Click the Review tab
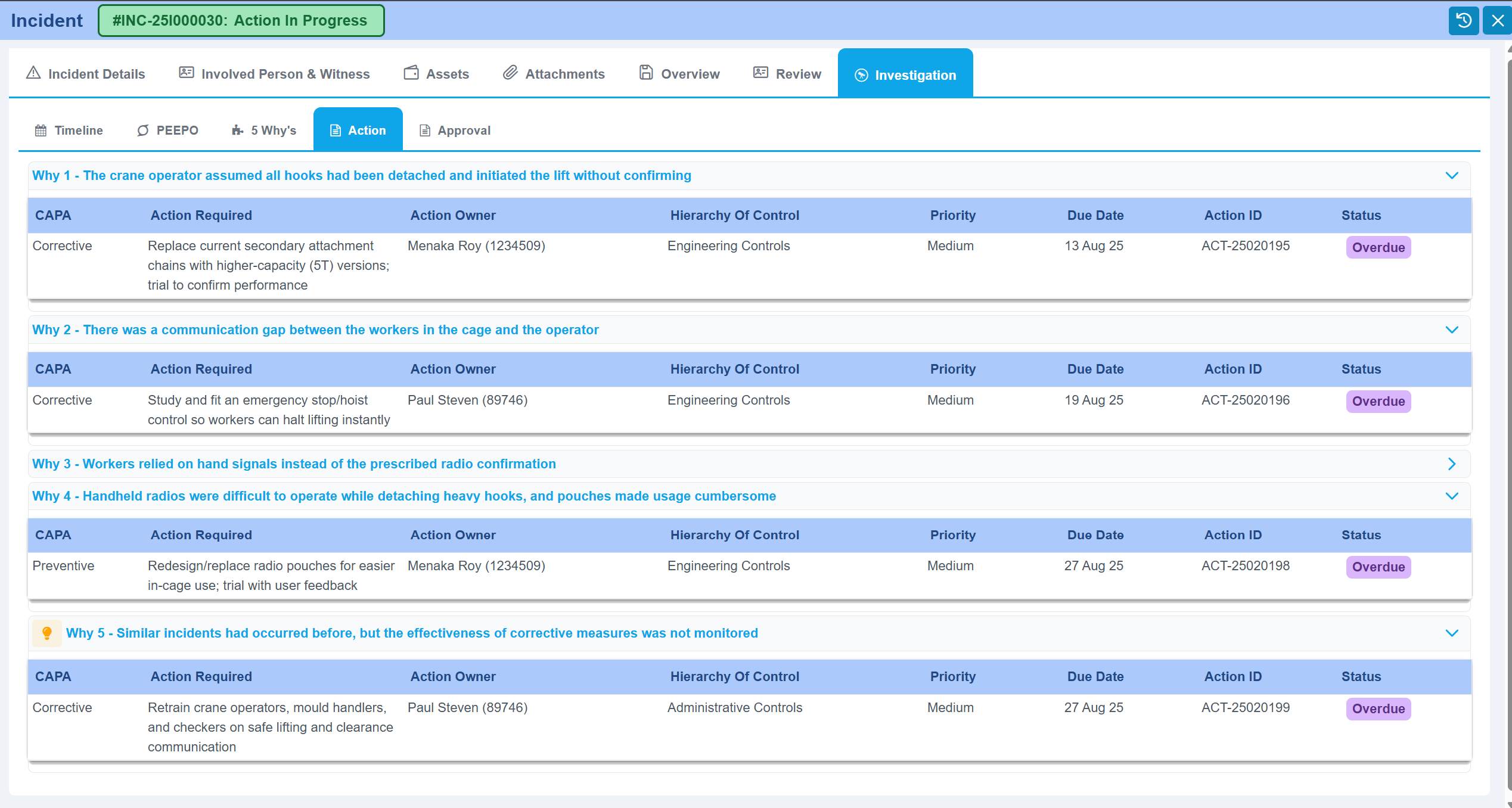 [787, 74]
